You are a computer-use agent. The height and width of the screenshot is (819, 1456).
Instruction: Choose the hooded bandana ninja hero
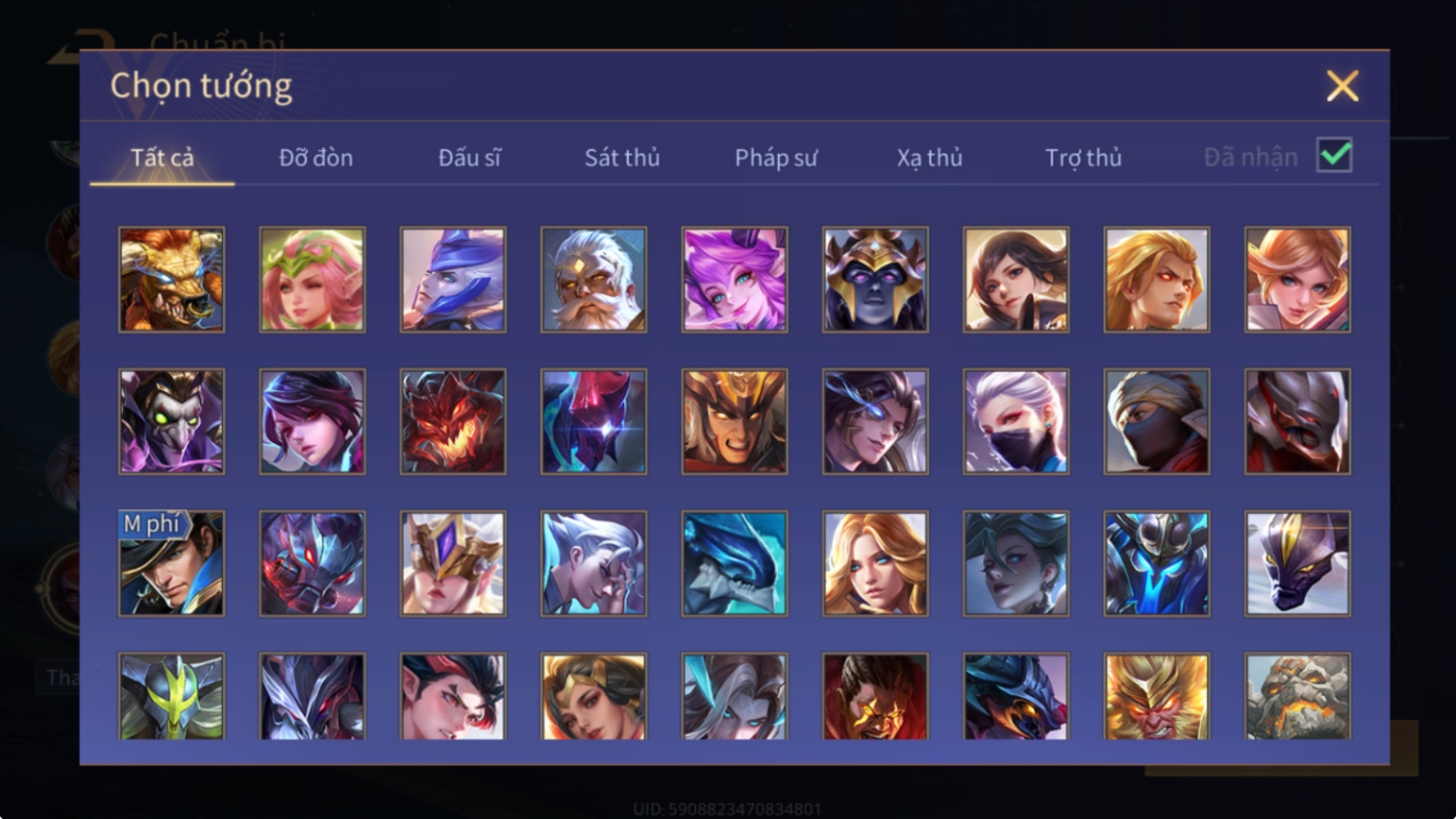pos(1156,421)
